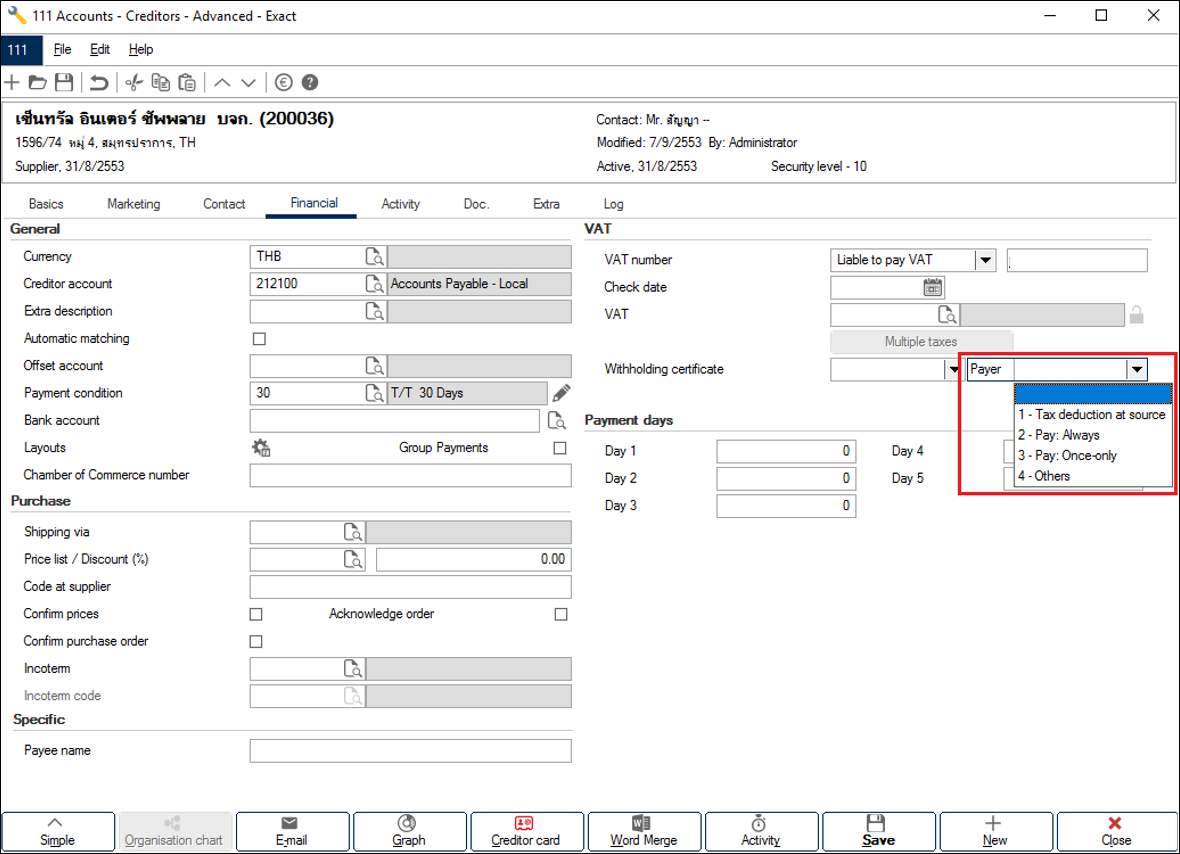Screen dimensions: 1180x854
Task: Switch to the Doc. tab
Action: (476, 204)
